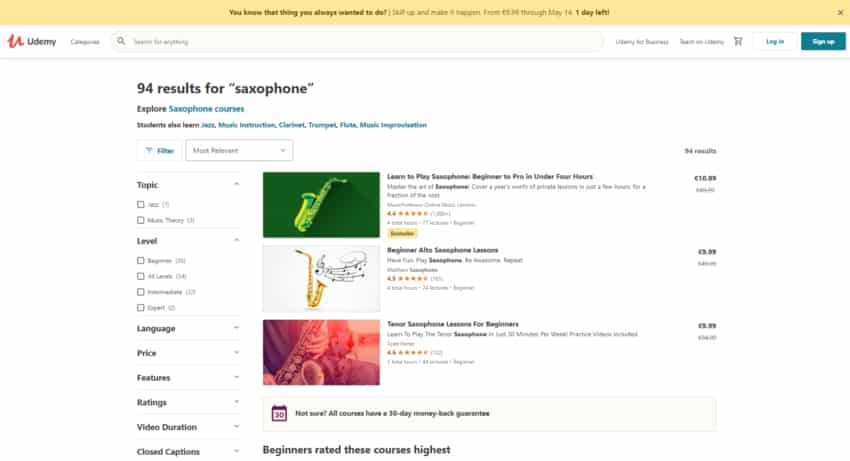Screen dimensions: 850x461
Task: Check the Music Theory checkbox
Action: point(141,220)
